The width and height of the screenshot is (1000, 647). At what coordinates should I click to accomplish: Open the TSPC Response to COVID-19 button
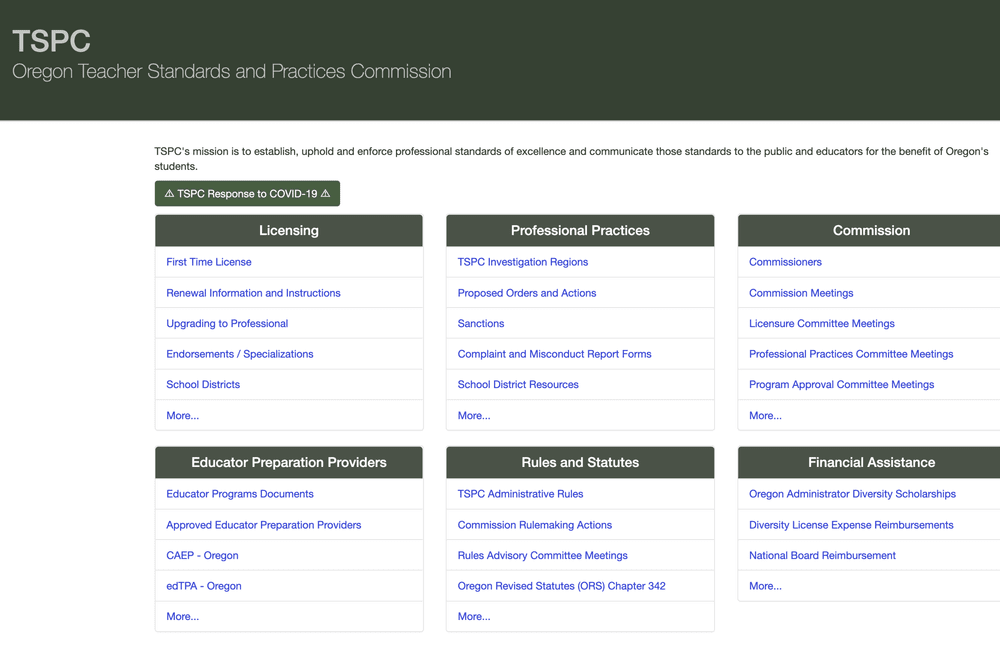tap(247, 193)
